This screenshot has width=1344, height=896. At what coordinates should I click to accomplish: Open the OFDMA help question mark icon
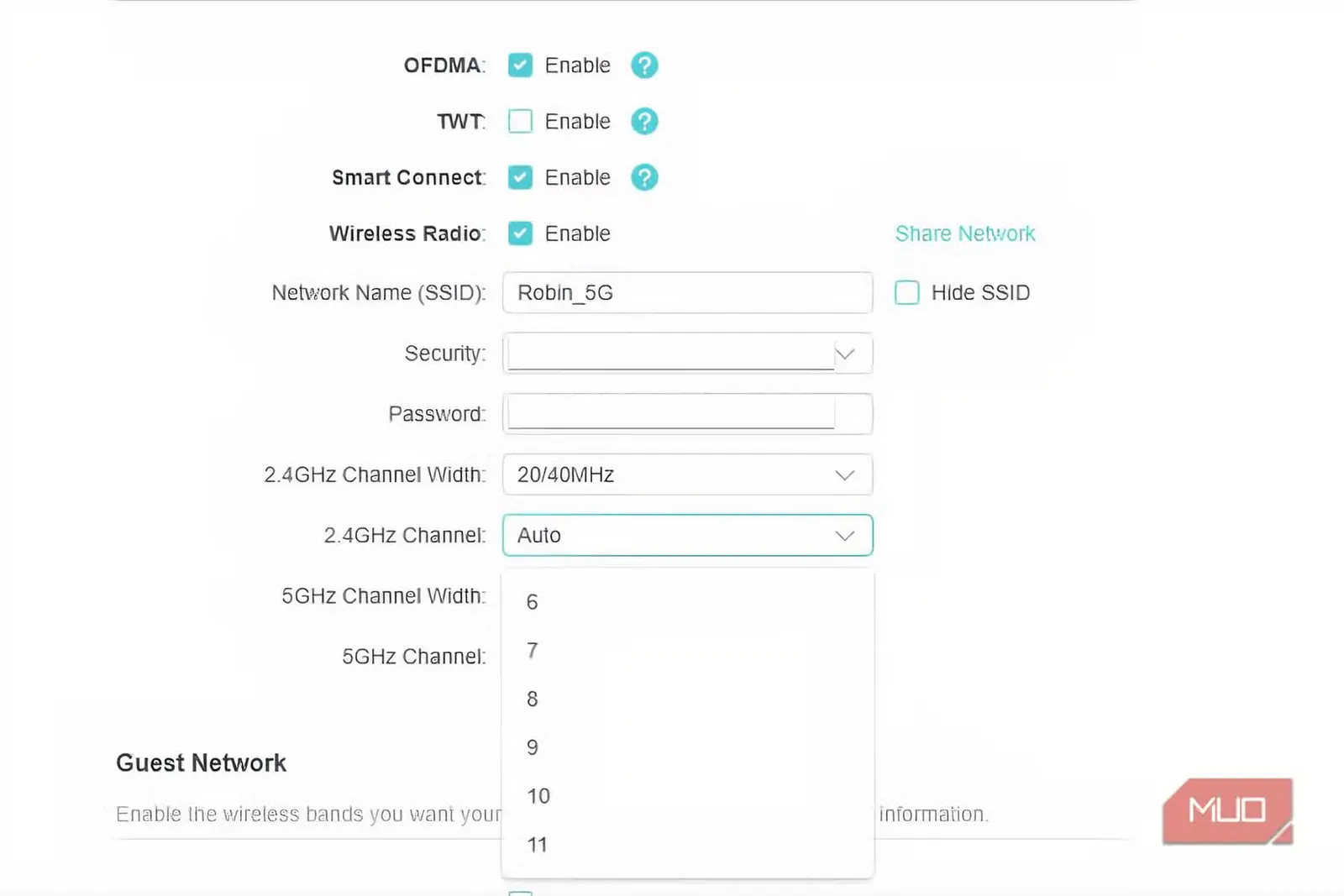[644, 65]
